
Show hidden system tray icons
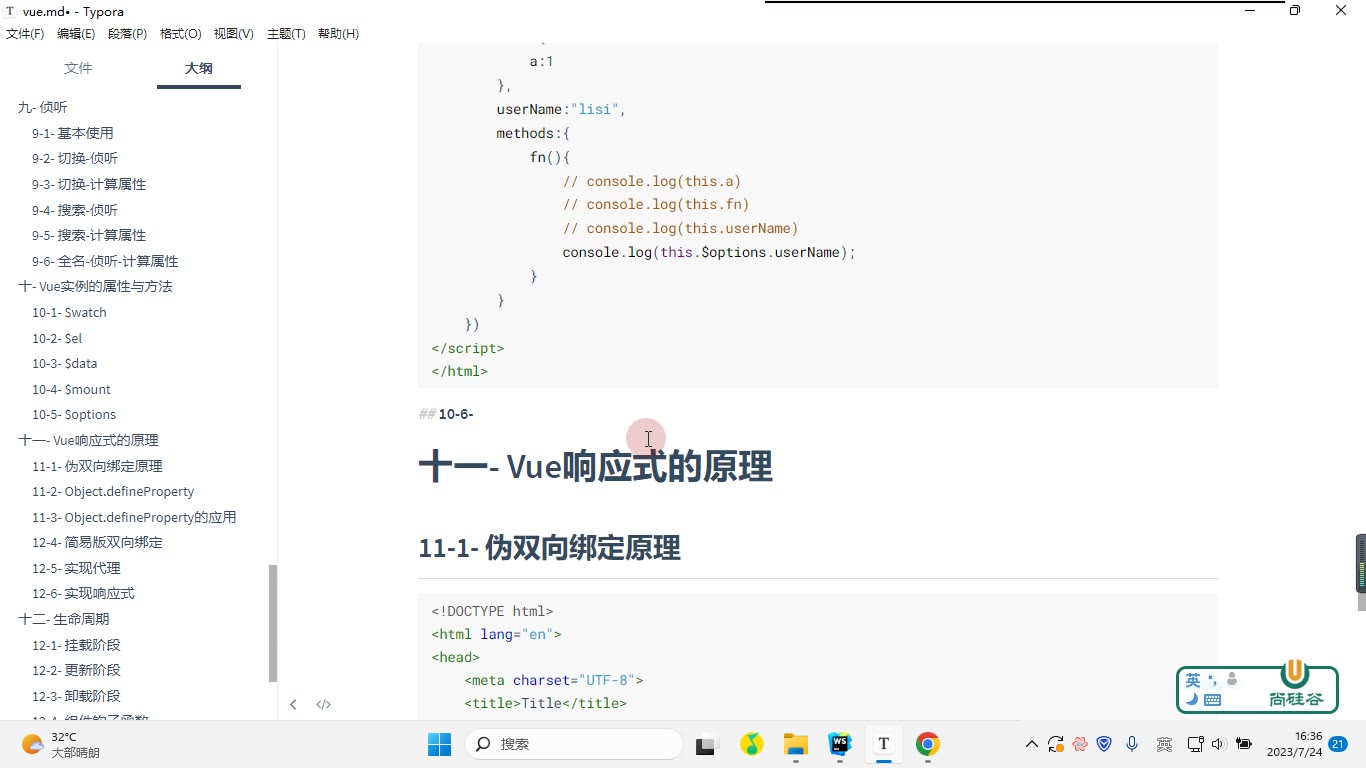click(x=1031, y=744)
